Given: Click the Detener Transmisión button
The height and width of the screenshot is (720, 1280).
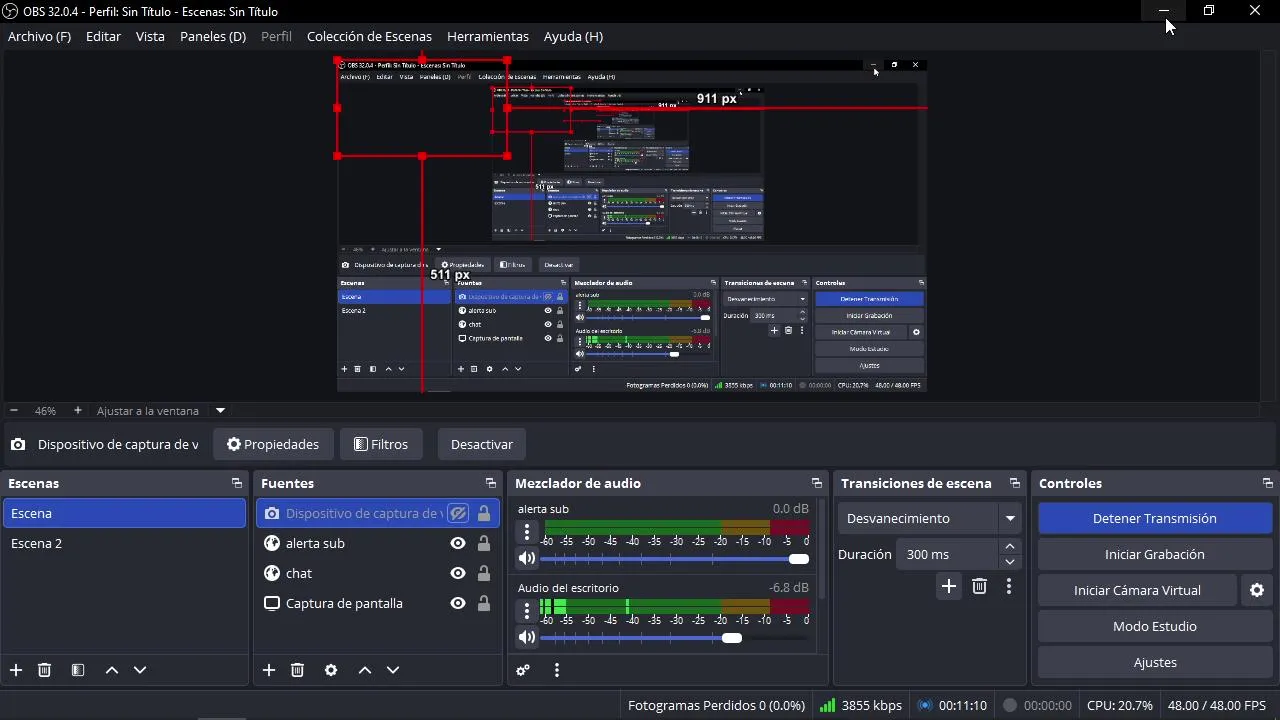Looking at the screenshot, I should coord(1154,518).
